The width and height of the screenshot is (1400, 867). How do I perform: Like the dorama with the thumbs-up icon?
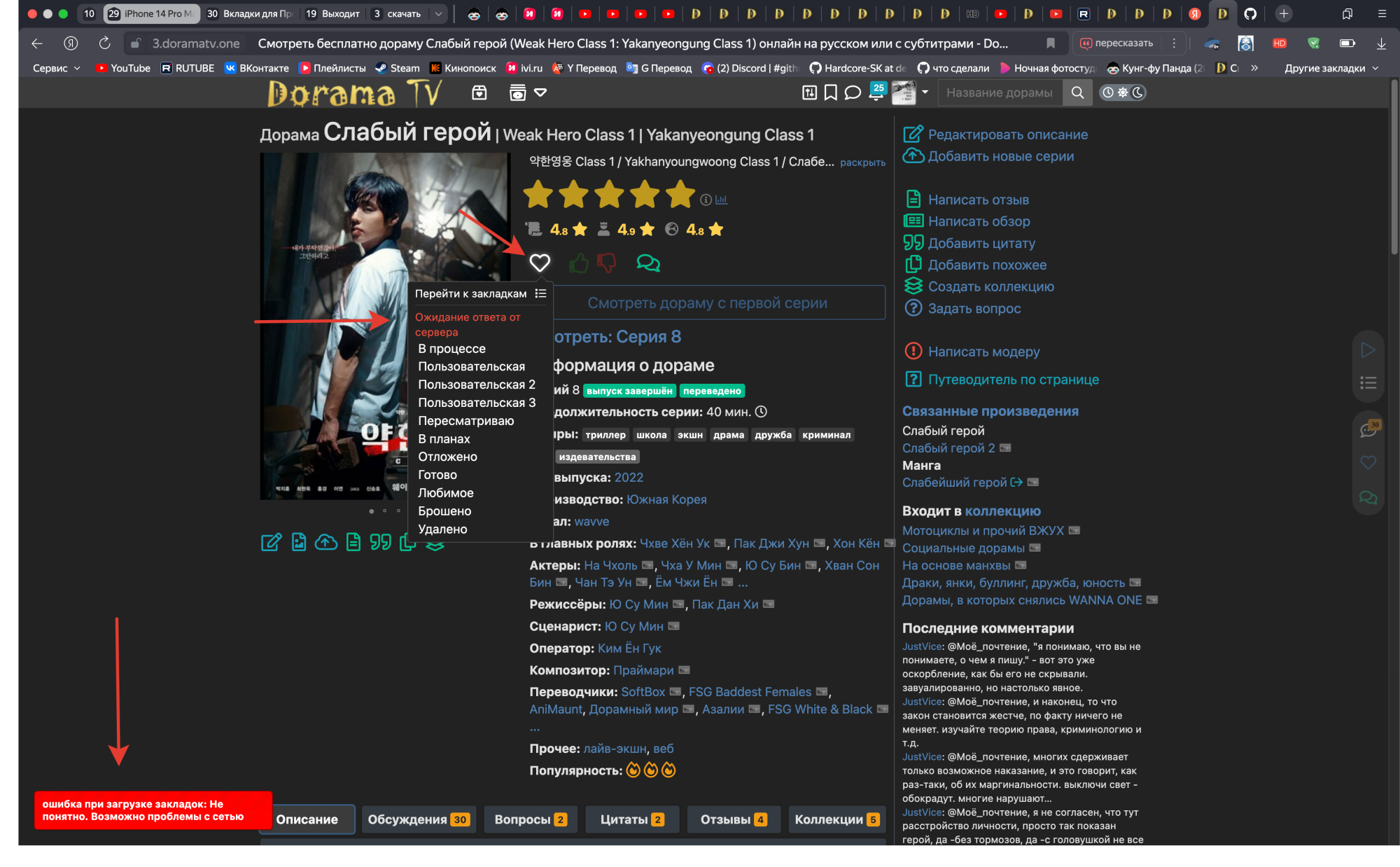[x=578, y=263]
